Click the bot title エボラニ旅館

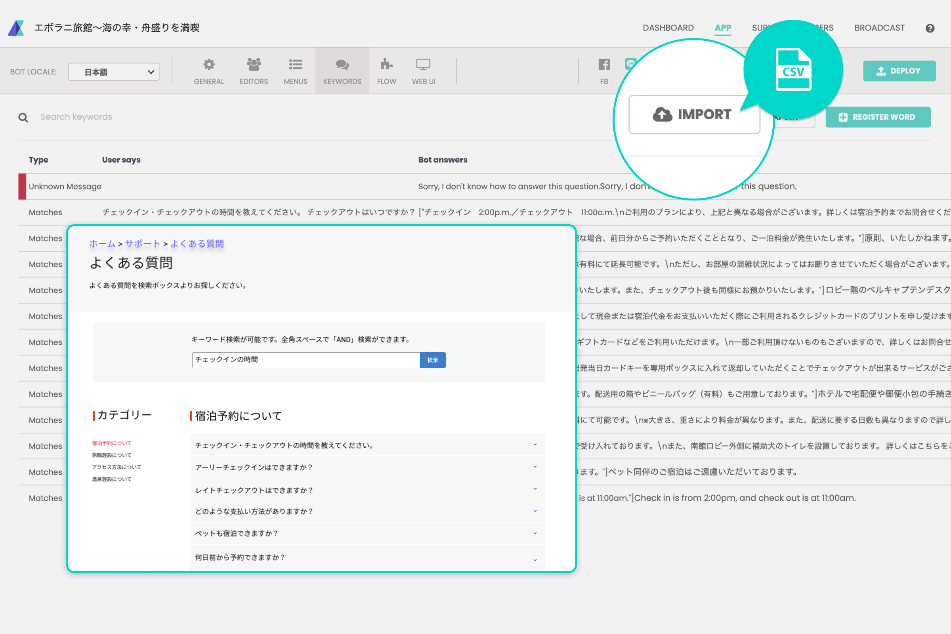coord(116,28)
